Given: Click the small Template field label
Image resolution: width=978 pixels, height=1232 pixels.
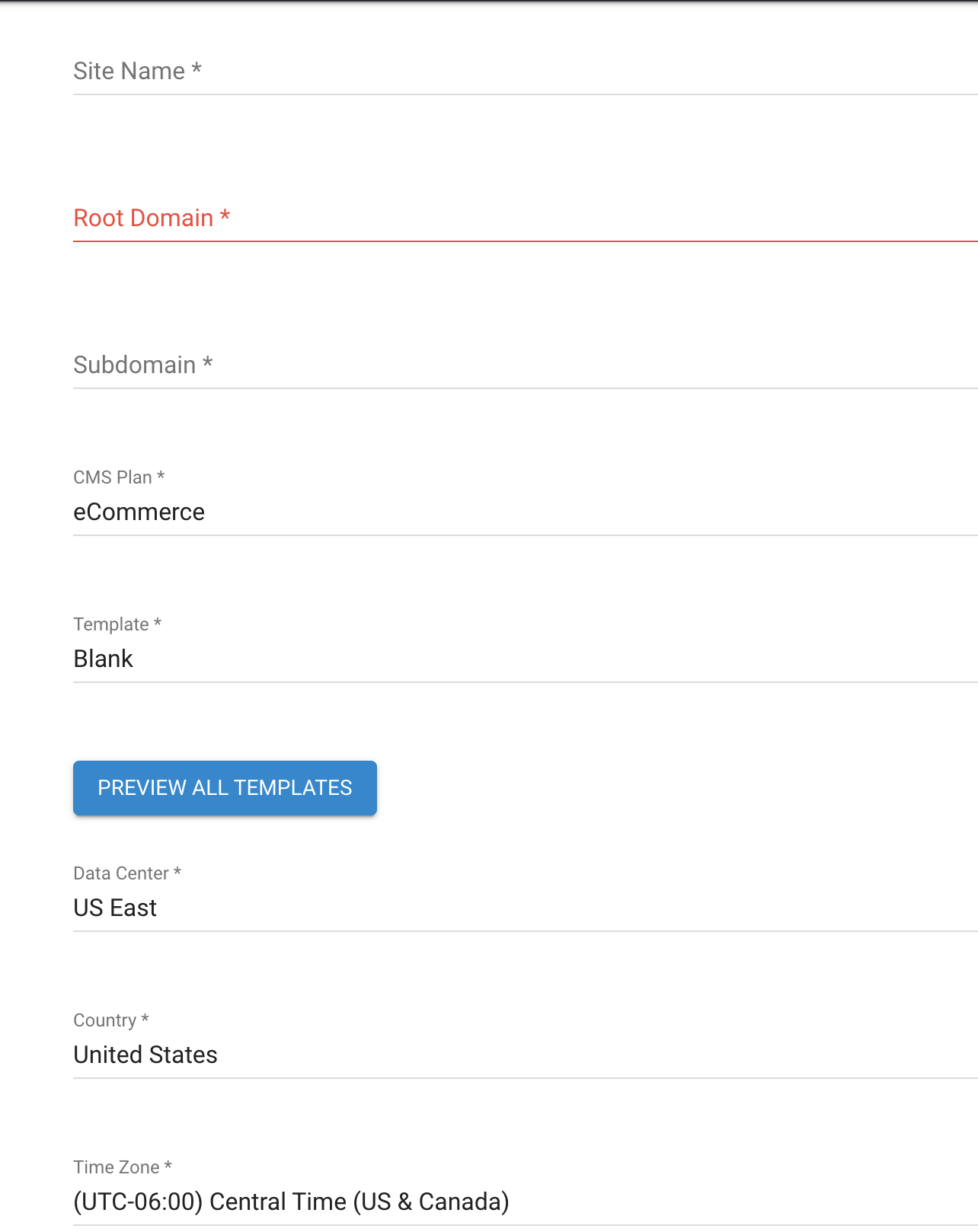Looking at the screenshot, I should (117, 624).
